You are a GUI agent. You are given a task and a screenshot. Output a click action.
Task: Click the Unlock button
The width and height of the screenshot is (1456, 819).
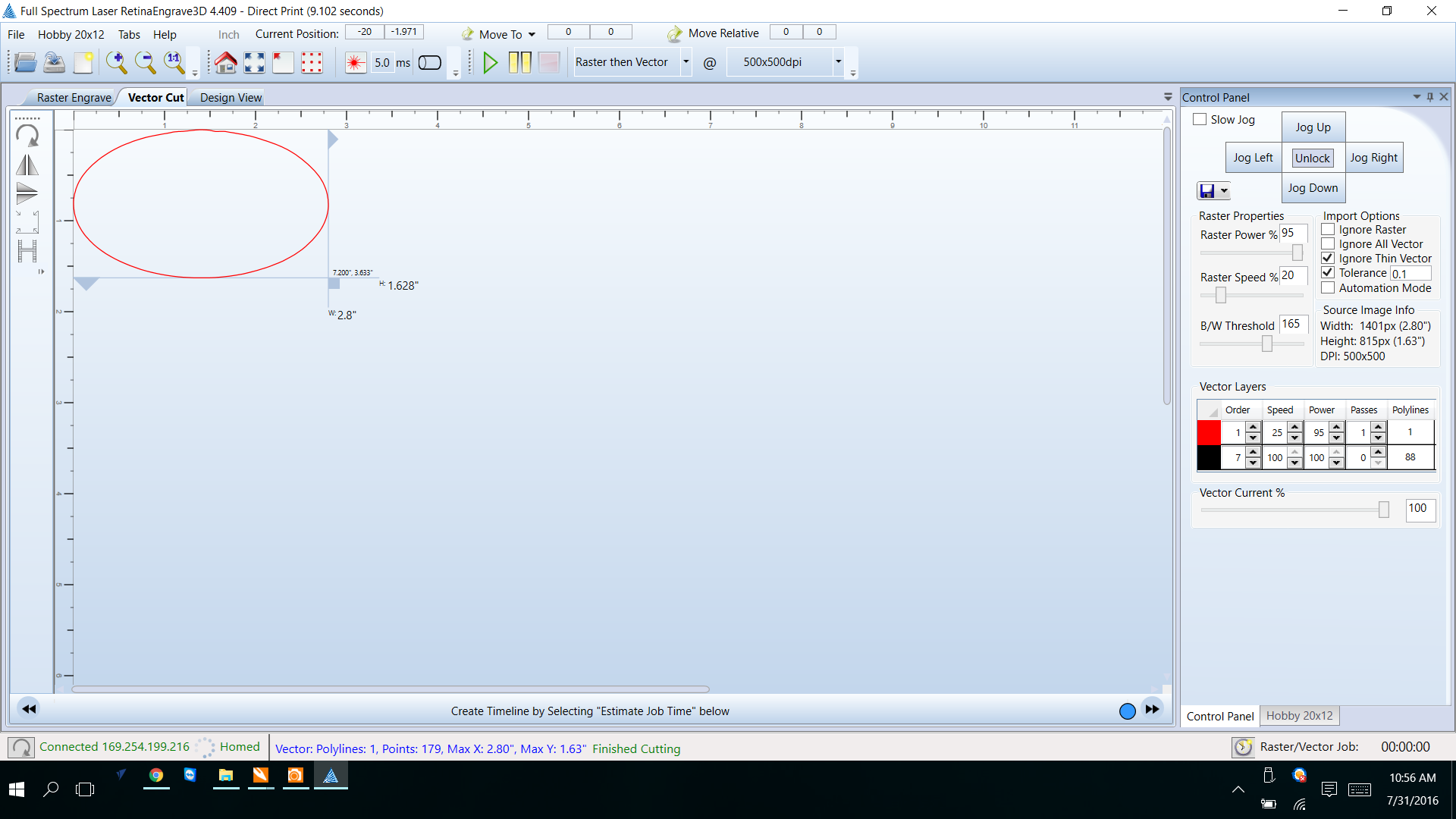tap(1312, 158)
